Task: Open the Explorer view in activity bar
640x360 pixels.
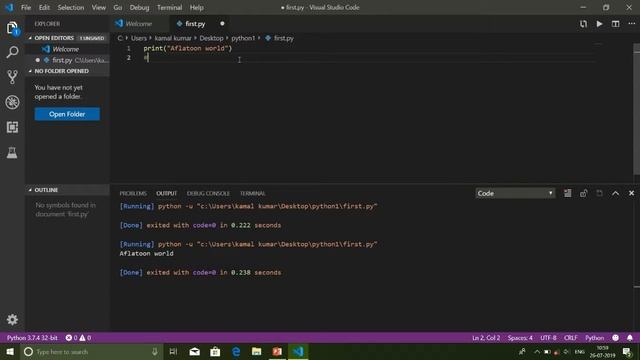Action: click(x=12, y=28)
